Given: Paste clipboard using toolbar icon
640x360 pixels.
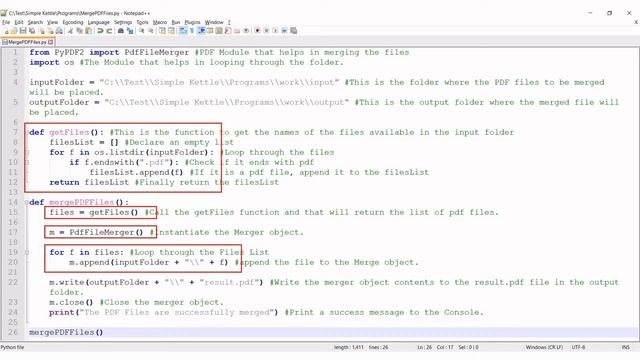Looking at the screenshot, I should click(x=88, y=31).
